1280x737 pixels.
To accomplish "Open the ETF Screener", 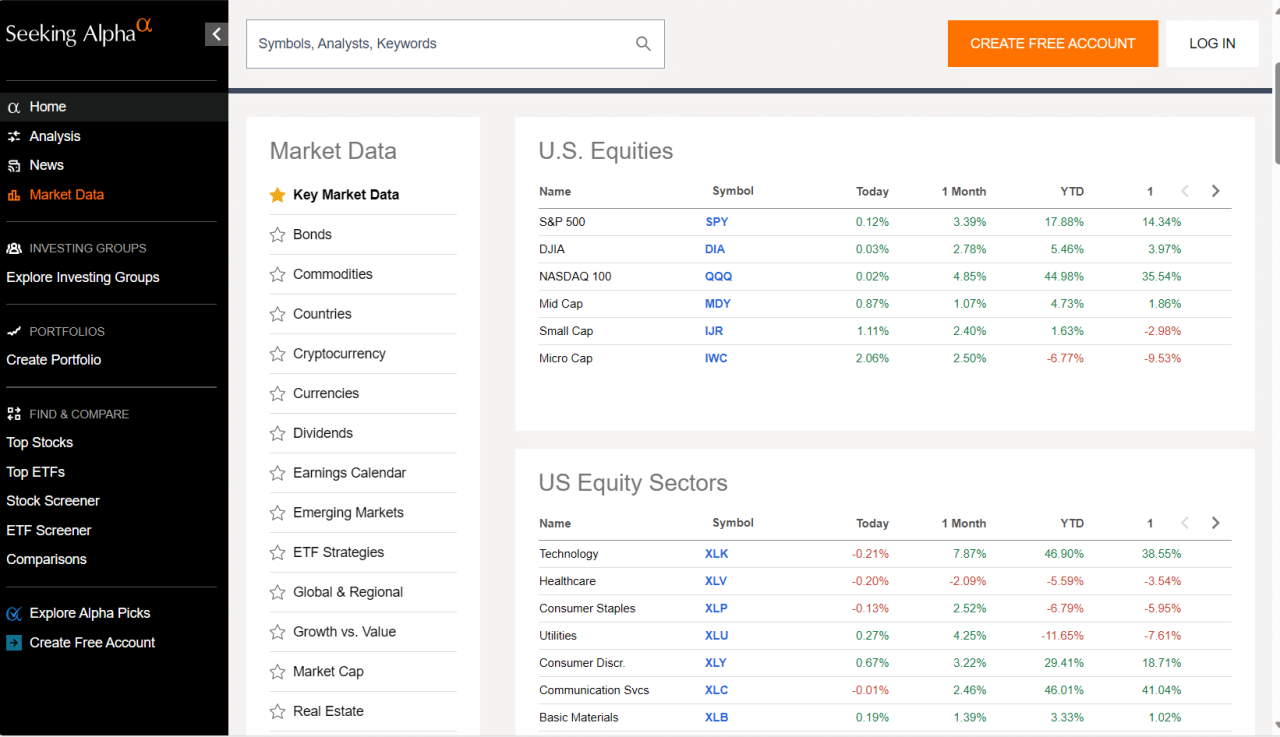I will pyautogui.click(x=49, y=530).
